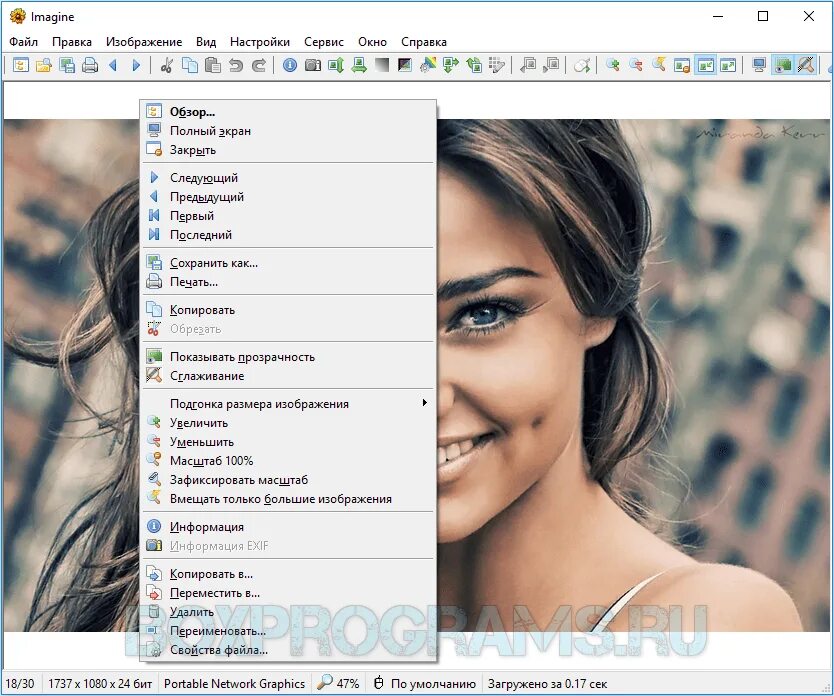Click the blue information toolbar icon
This screenshot has width=834, height=696.
pyautogui.click(x=290, y=65)
